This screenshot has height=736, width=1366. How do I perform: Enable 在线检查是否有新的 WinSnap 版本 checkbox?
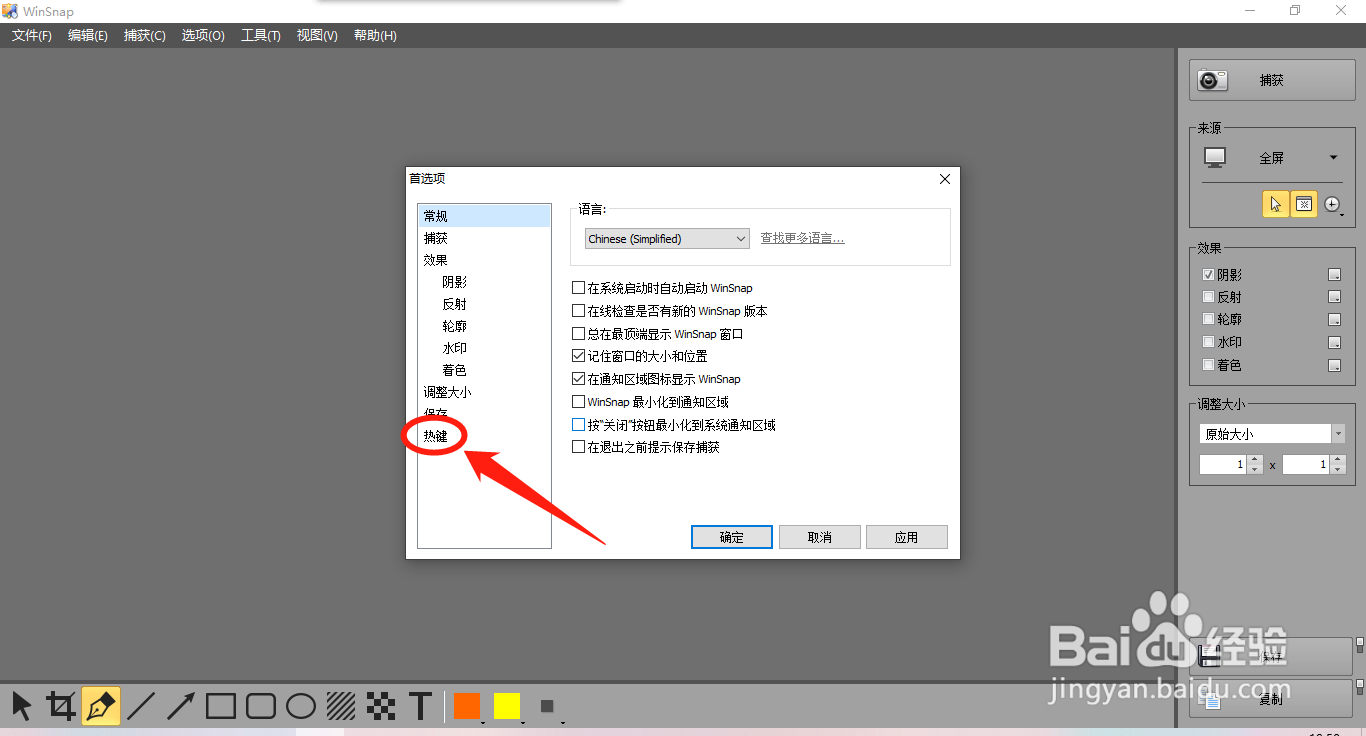pos(578,311)
